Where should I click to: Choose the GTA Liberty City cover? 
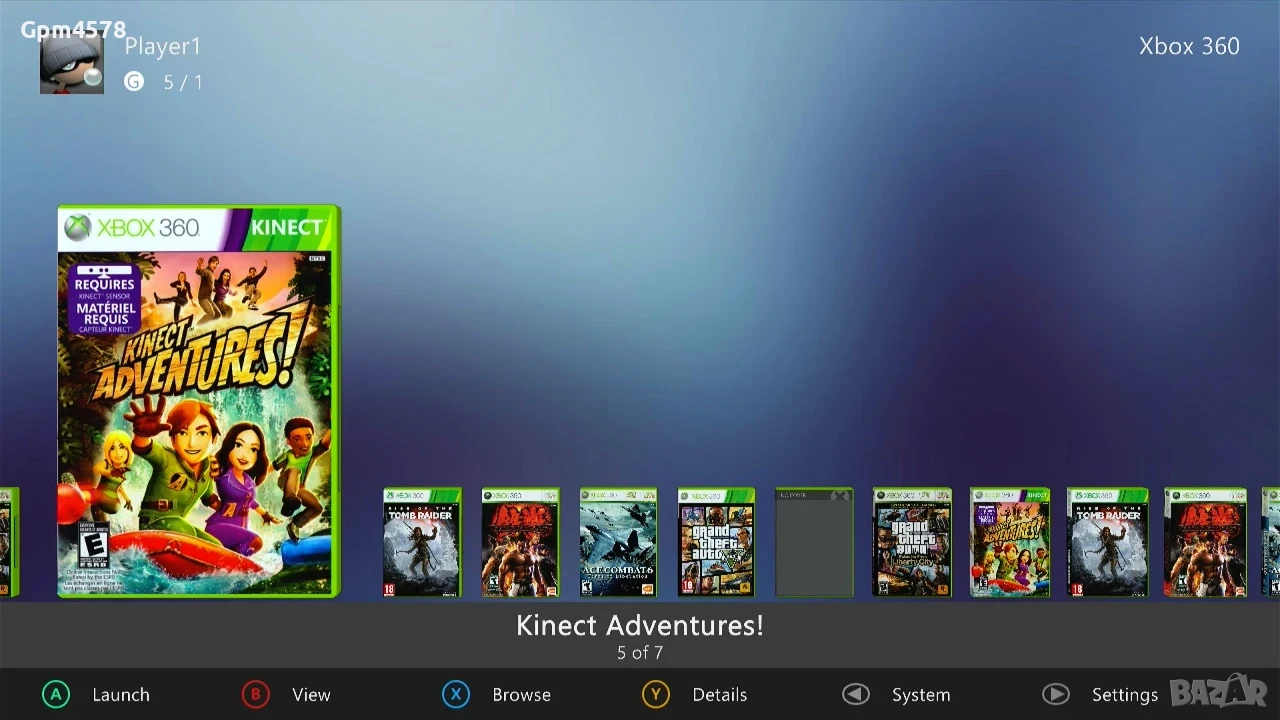click(912, 543)
